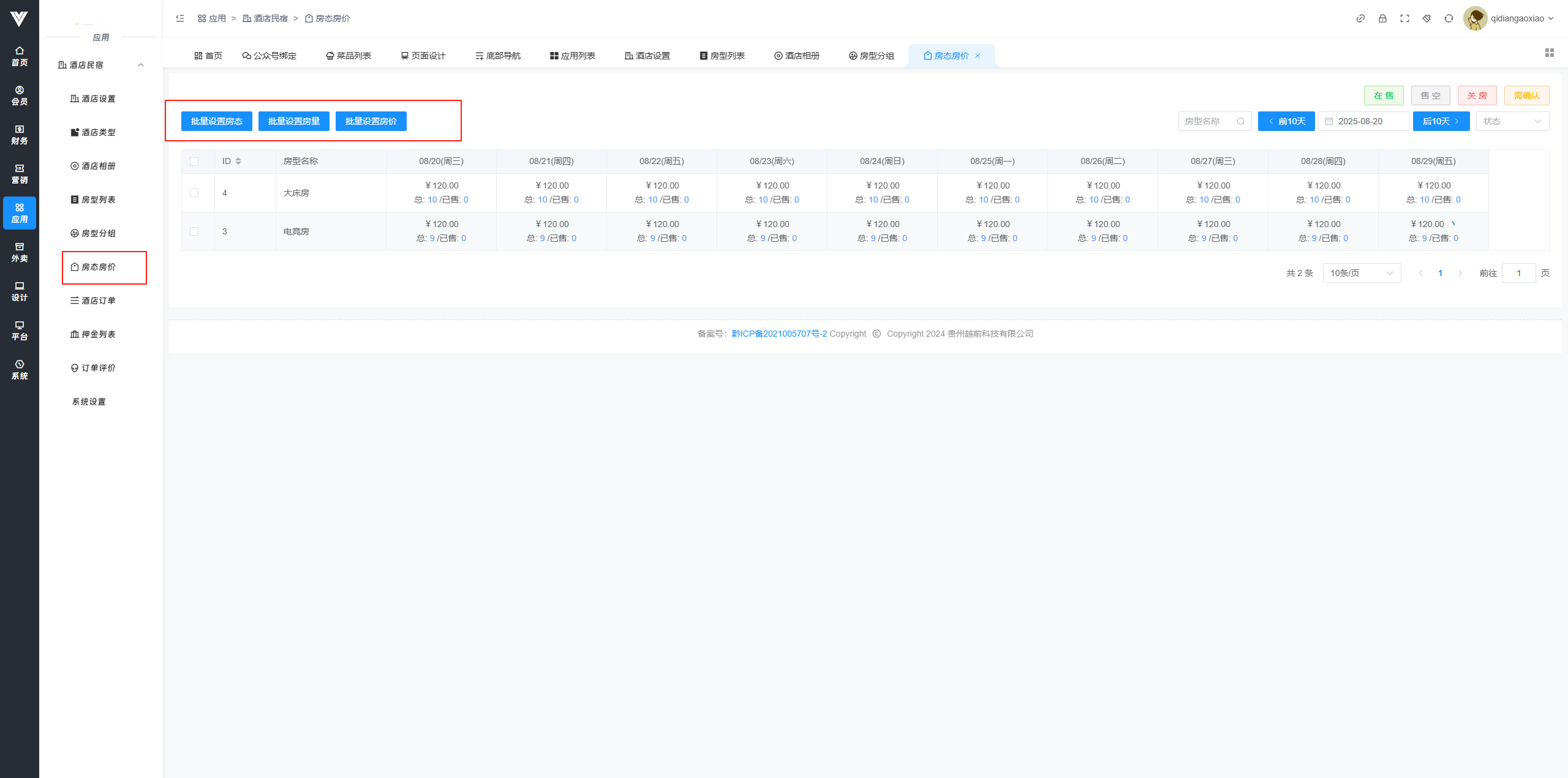The width and height of the screenshot is (1568, 778).
Task: Open 酒店订单 in the sidebar menu
Action: [x=93, y=301]
